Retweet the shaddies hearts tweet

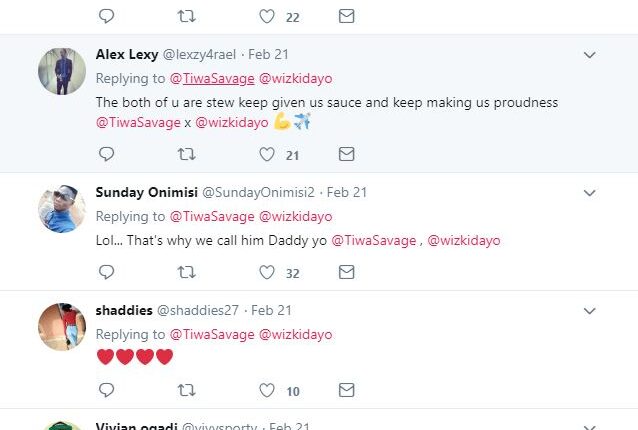(186, 390)
